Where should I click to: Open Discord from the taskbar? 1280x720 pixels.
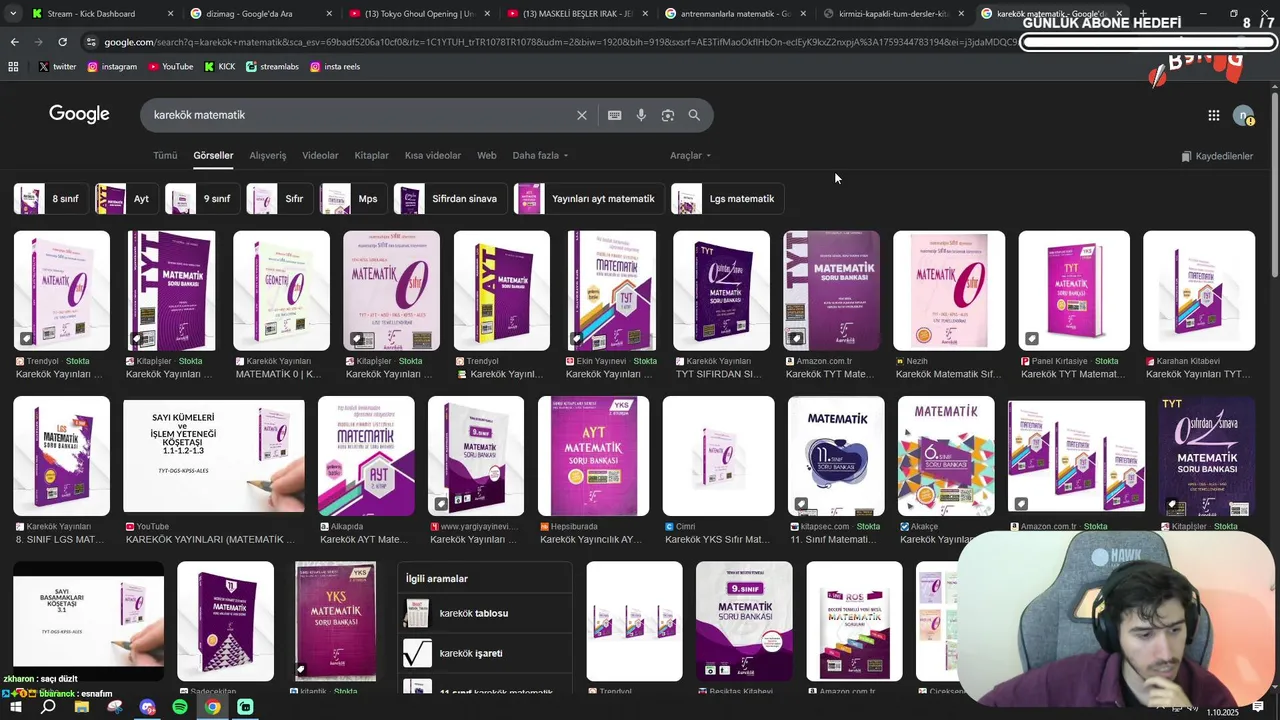[148, 707]
